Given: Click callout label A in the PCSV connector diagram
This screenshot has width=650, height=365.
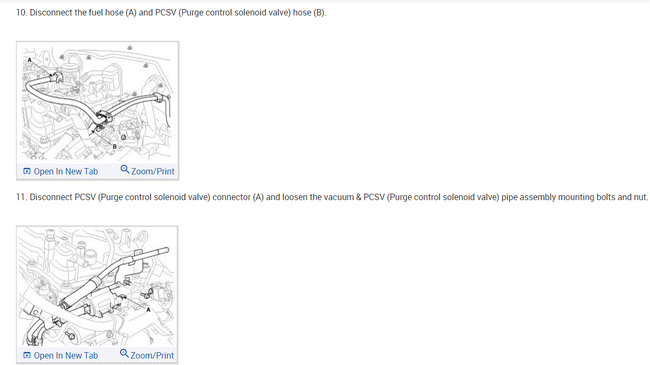Looking at the screenshot, I should (148, 309).
